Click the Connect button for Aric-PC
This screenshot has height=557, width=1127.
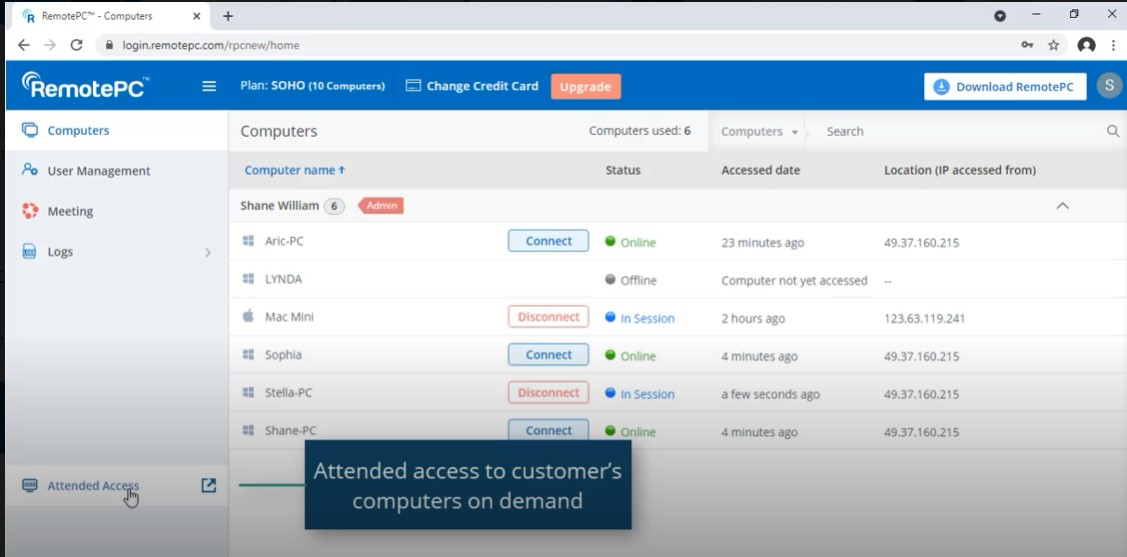tap(548, 241)
